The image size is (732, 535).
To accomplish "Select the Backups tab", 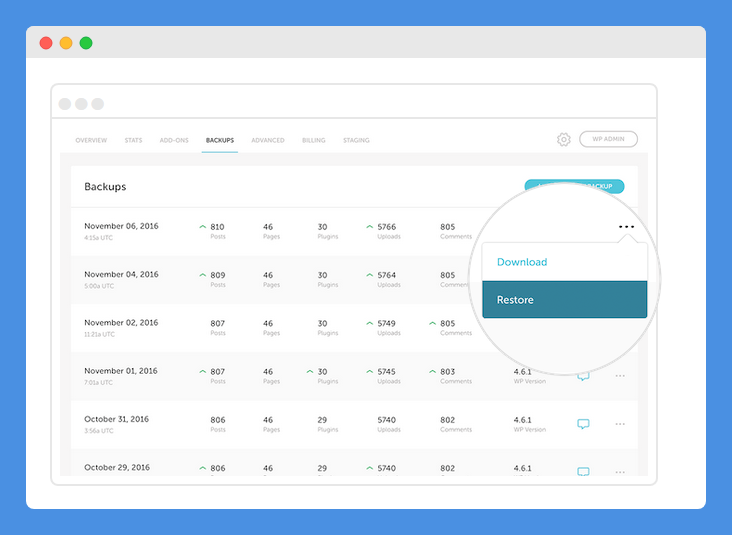I will tap(220, 140).
